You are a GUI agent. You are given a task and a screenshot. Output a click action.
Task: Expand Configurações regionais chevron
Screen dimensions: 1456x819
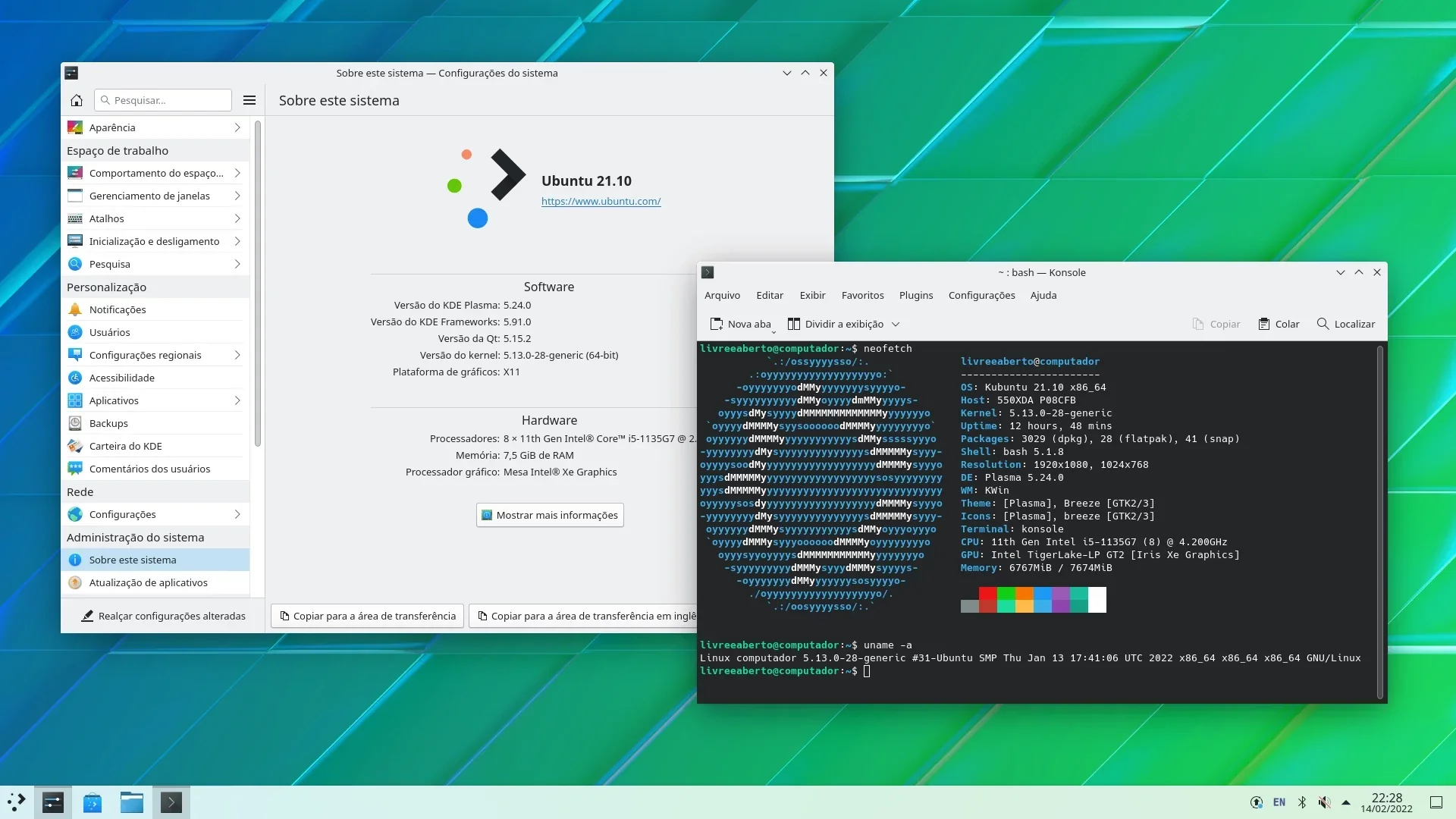click(x=237, y=355)
